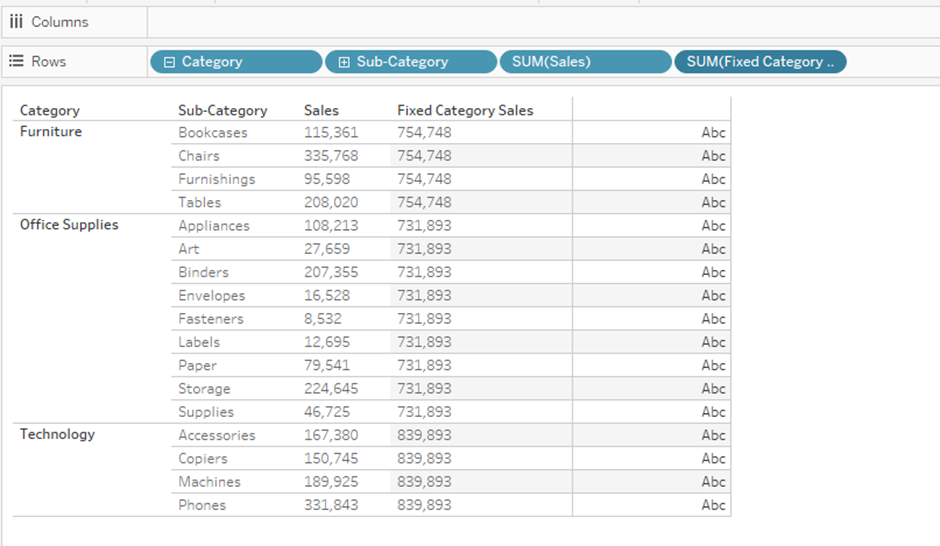Select the Copiers sub-category label

pyautogui.click(x=203, y=458)
